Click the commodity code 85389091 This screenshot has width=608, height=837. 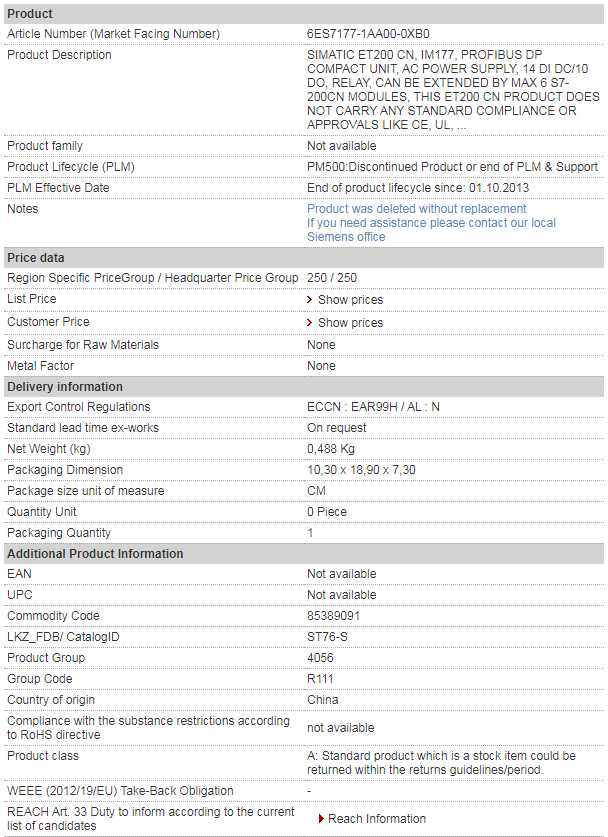tap(334, 616)
